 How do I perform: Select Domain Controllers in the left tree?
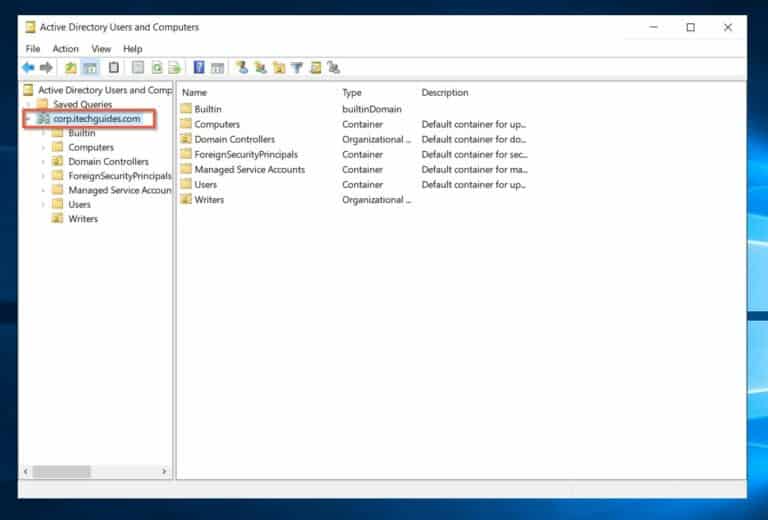pos(108,162)
